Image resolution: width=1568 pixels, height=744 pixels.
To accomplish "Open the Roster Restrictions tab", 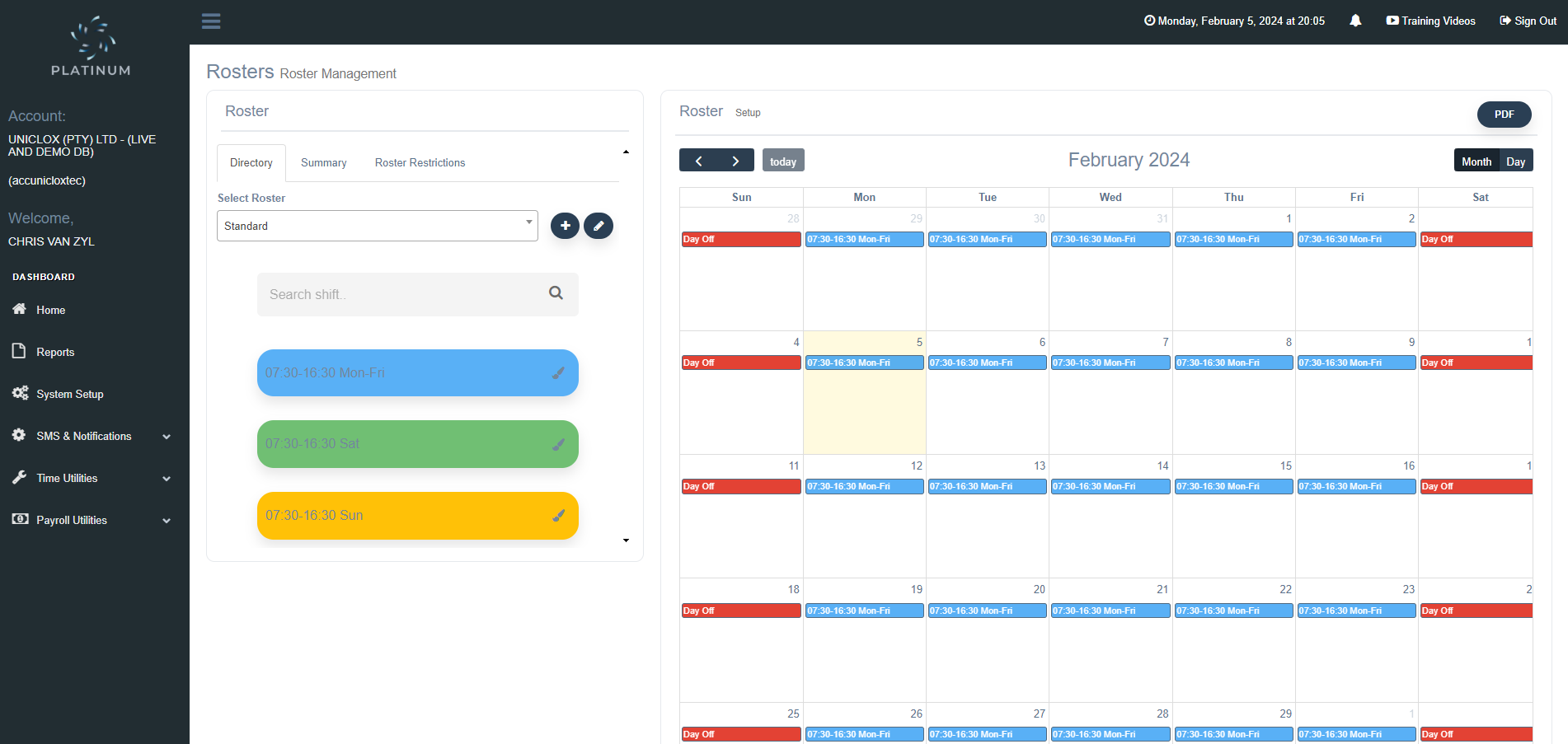I will pyautogui.click(x=420, y=162).
